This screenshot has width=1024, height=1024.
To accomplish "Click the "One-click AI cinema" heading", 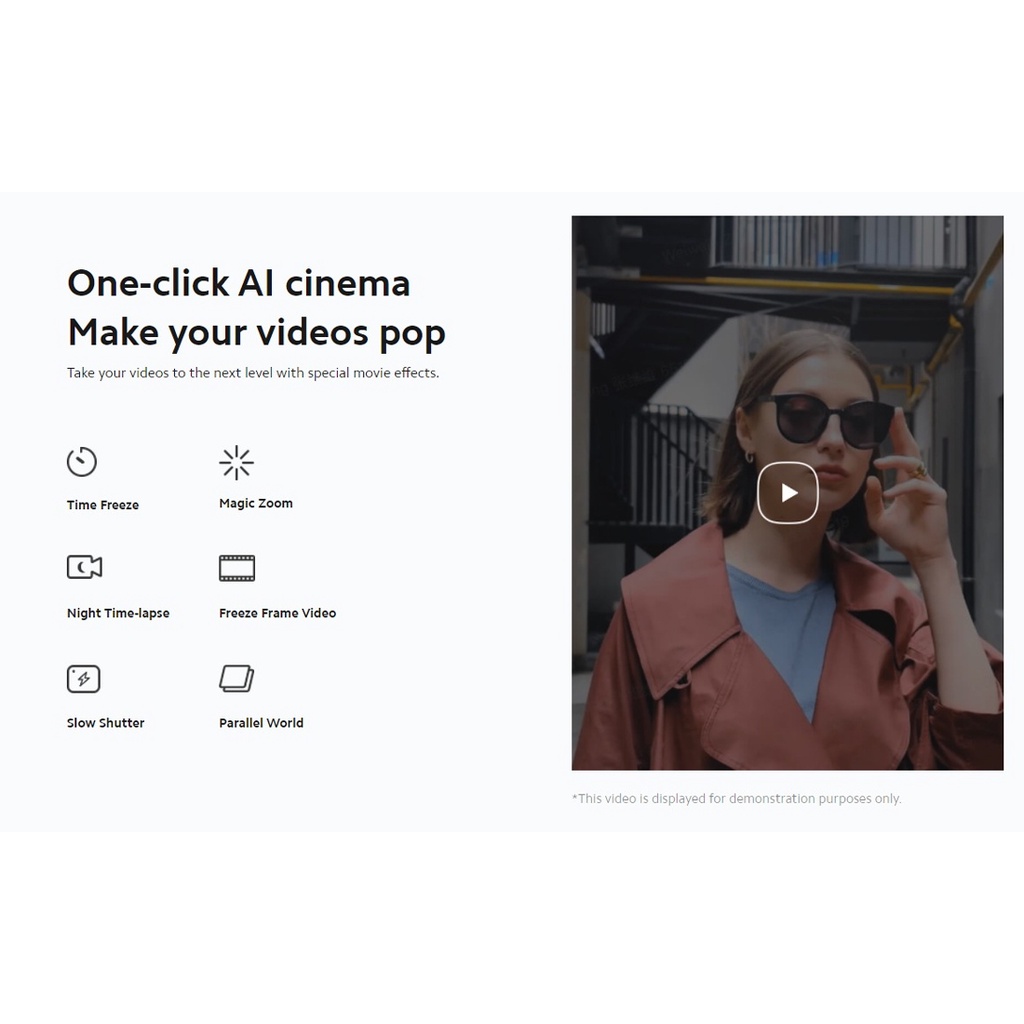I will [x=238, y=283].
